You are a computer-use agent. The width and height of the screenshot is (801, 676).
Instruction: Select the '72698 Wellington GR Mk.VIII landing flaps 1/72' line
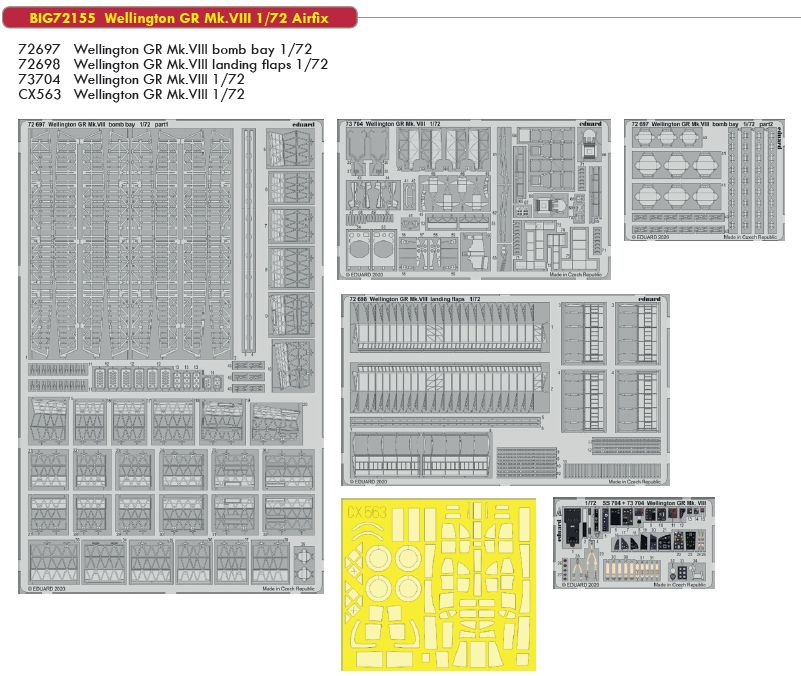click(173, 64)
